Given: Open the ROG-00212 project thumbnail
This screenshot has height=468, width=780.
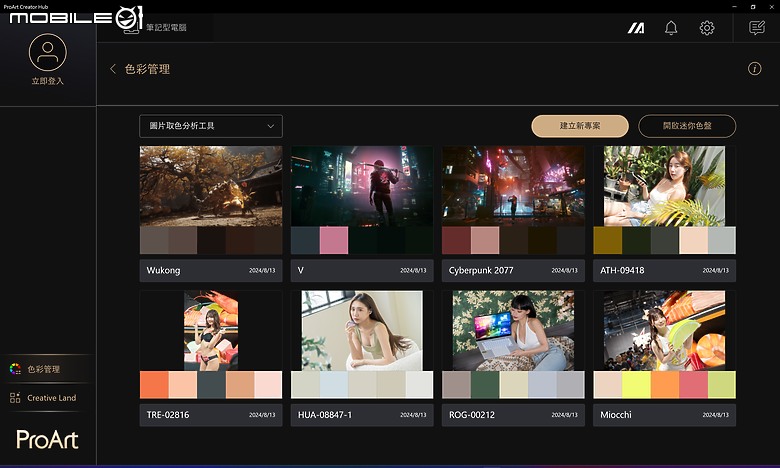Looking at the screenshot, I should click(513, 331).
